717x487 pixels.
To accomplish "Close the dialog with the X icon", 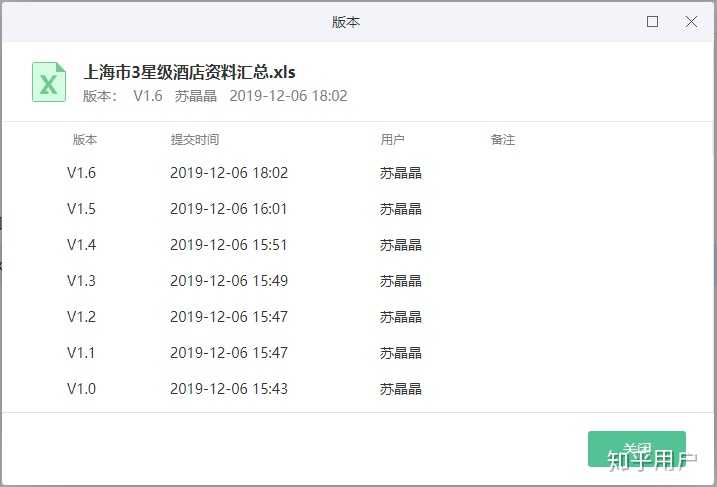I will click(x=691, y=21).
